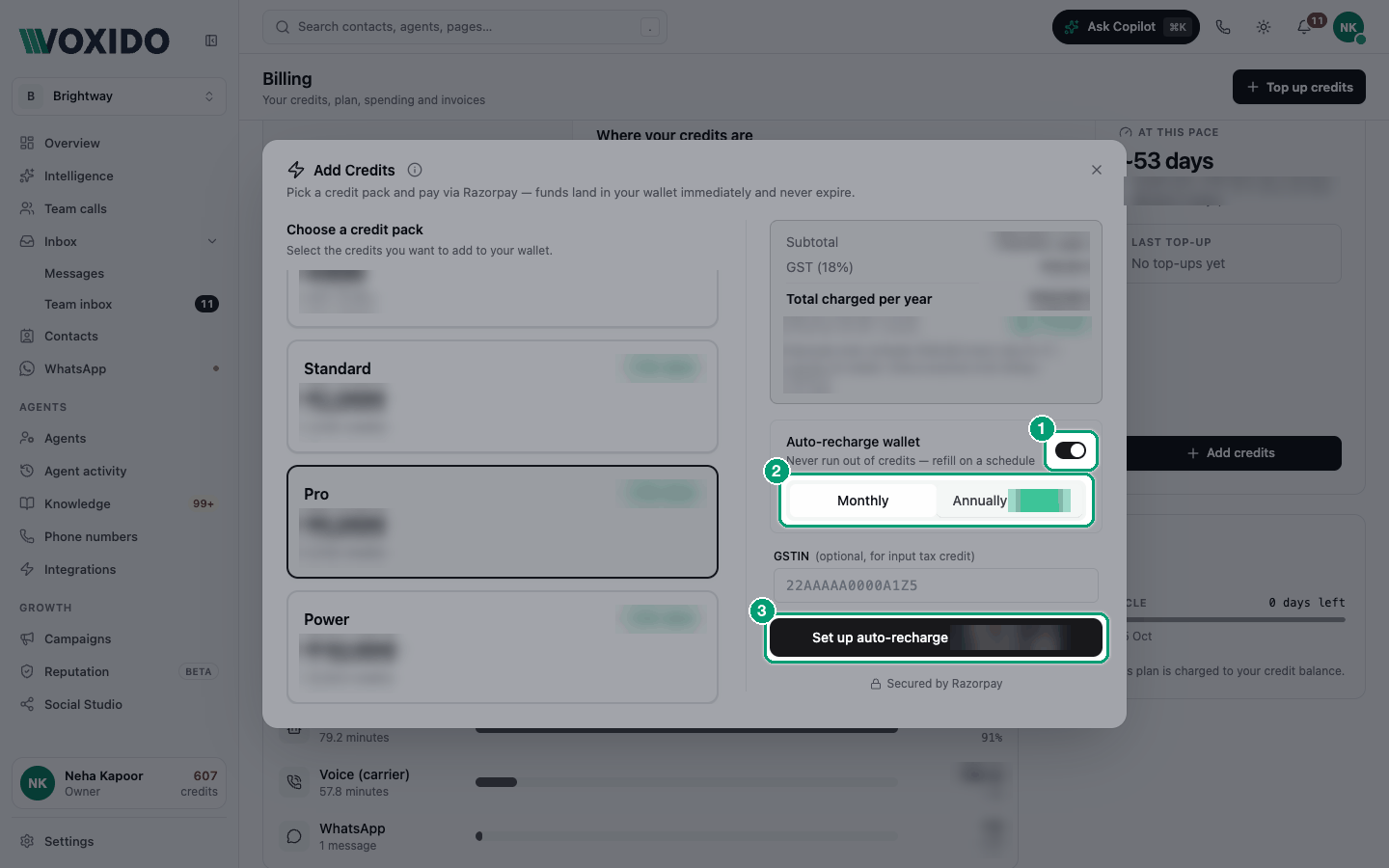This screenshot has width=1389, height=868.
Task: Click the search contacts field
Action: [465, 27]
